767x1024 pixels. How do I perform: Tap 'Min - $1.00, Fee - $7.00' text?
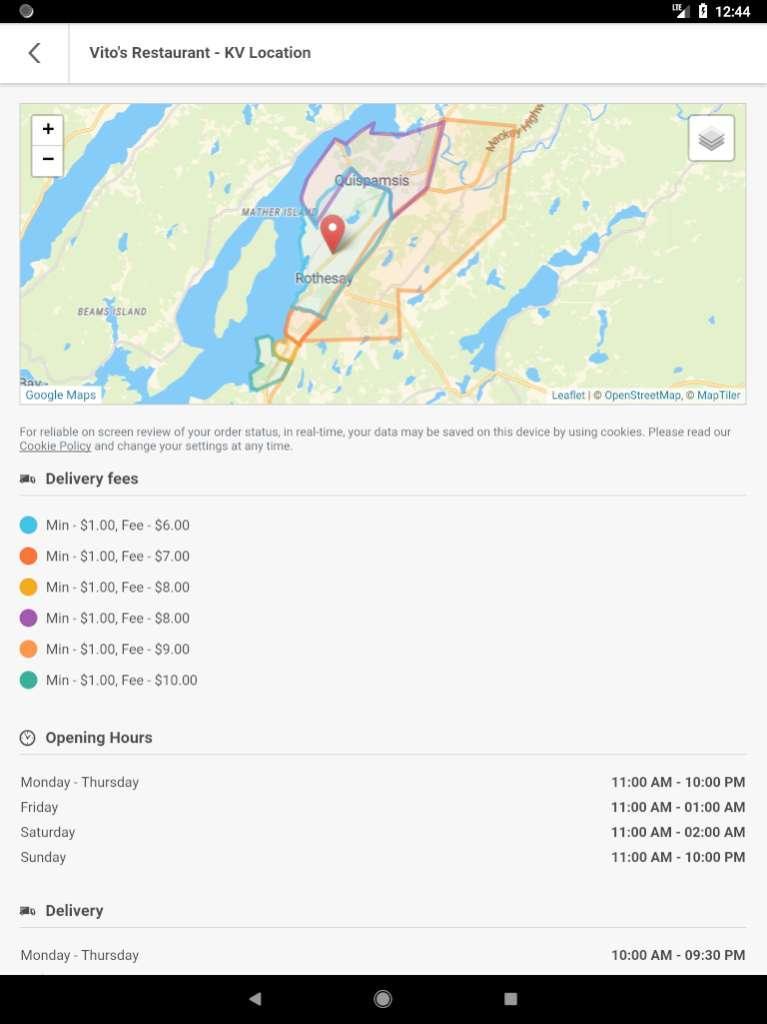pyautogui.click(x=118, y=556)
